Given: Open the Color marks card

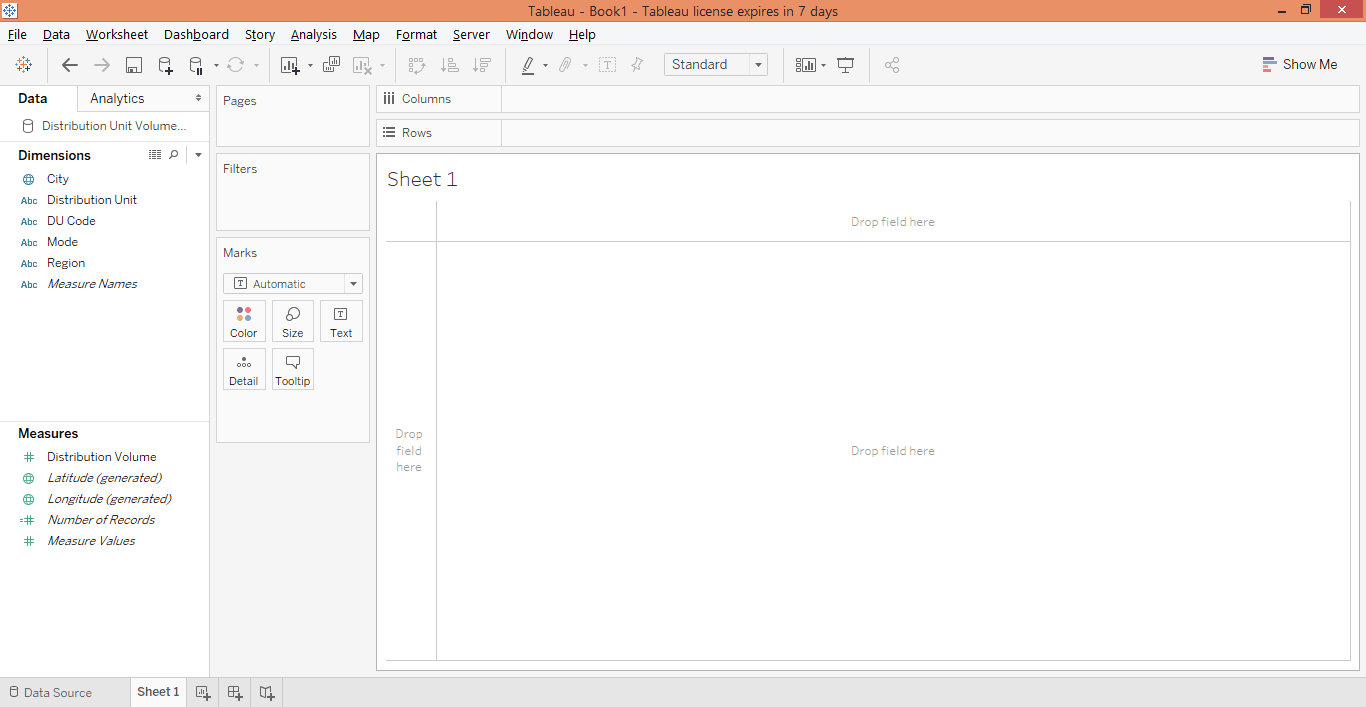Looking at the screenshot, I should click(244, 321).
